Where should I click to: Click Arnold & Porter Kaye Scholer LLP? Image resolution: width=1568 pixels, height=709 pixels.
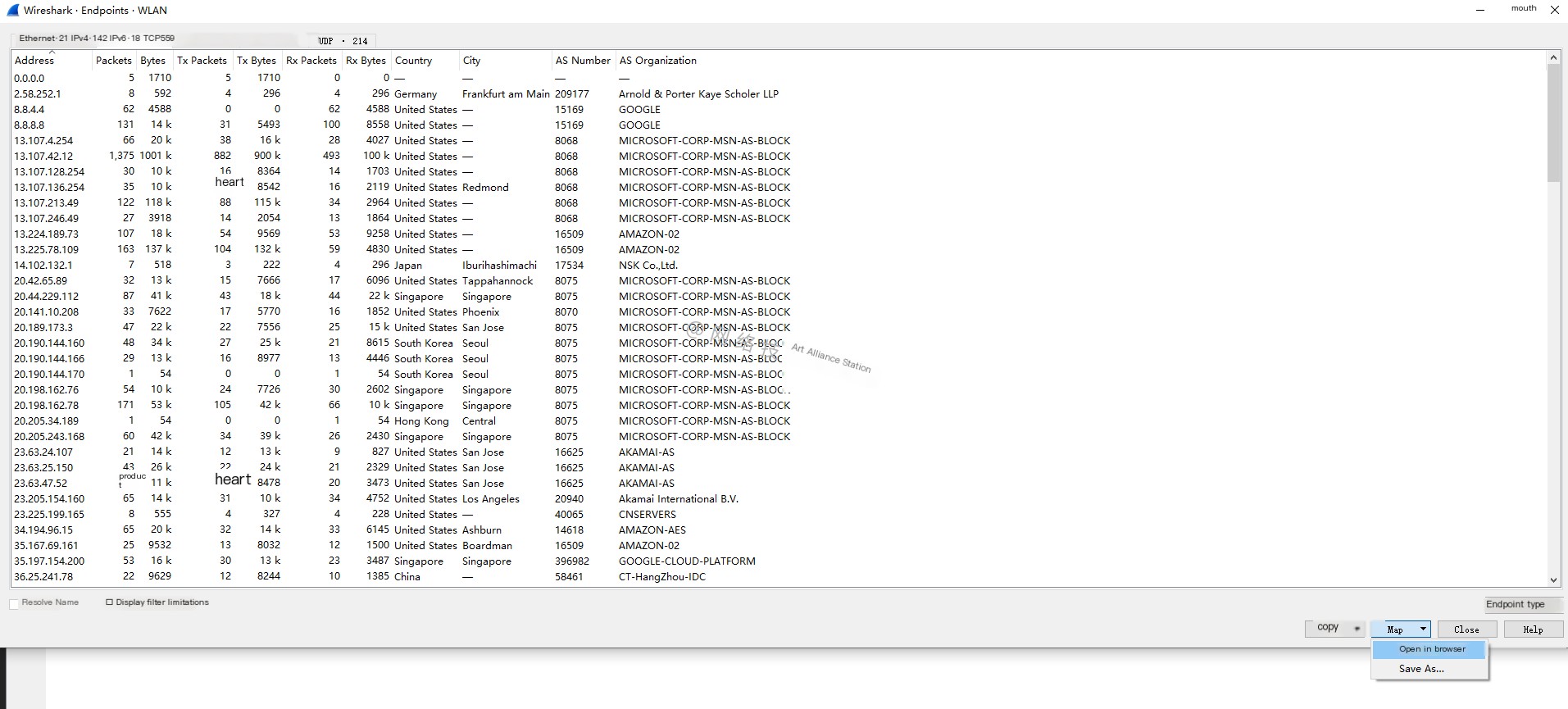coord(699,93)
